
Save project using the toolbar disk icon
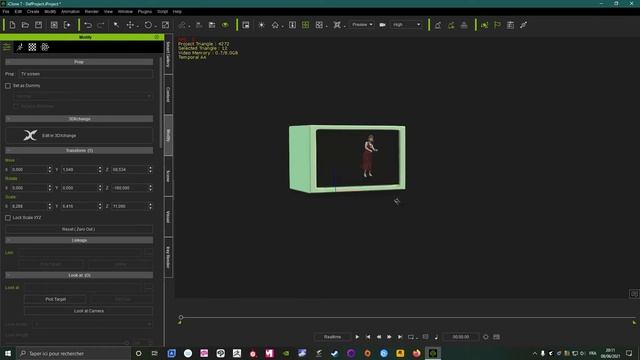tap(38, 25)
